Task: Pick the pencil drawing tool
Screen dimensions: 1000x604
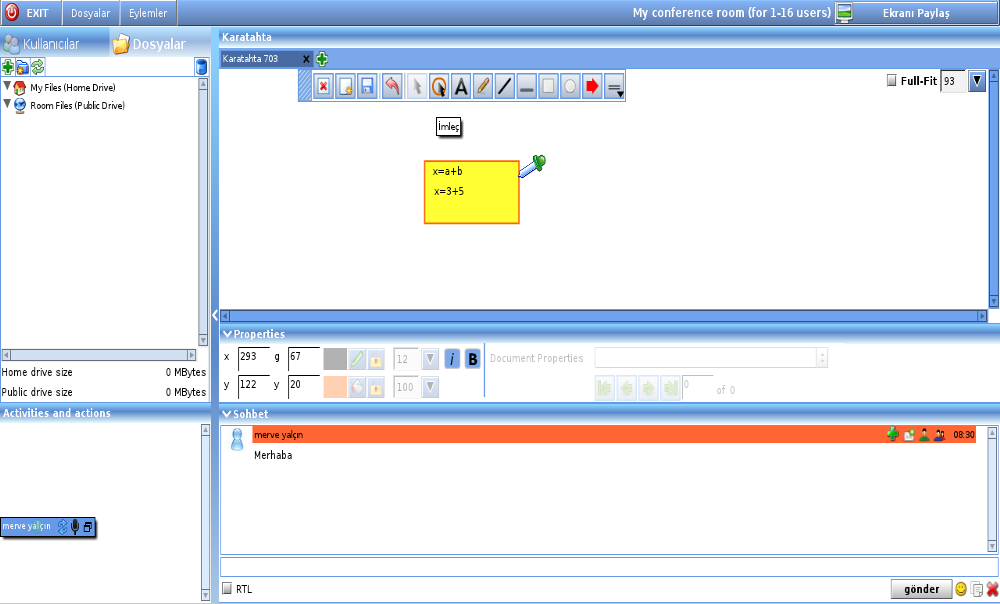Action: pyautogui.click(x=483, y=87)
